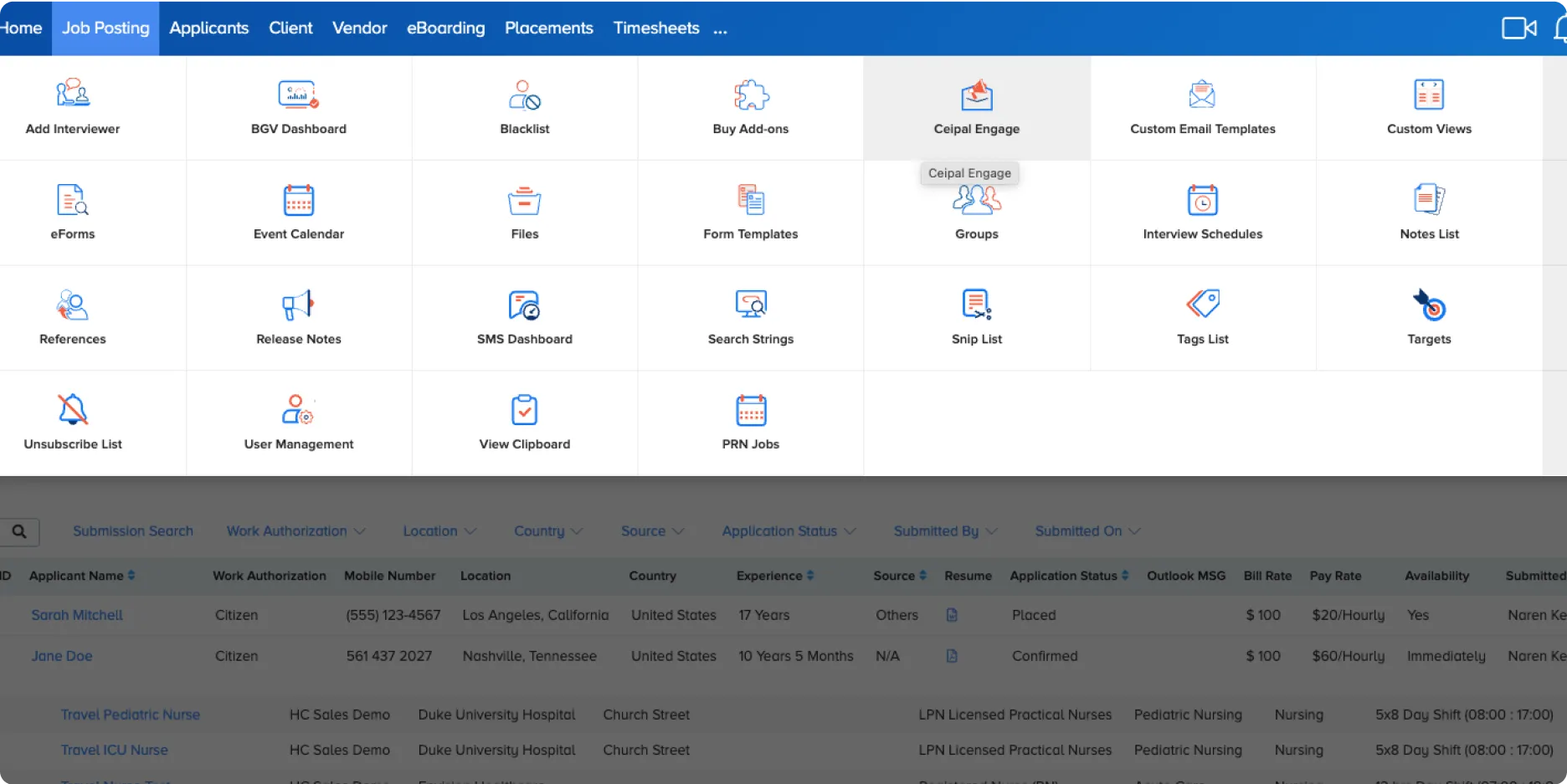1567x784 pixels.
Task: Expand the Location filter dropdown
Action: pyautogui.click(x=439, y=531)
